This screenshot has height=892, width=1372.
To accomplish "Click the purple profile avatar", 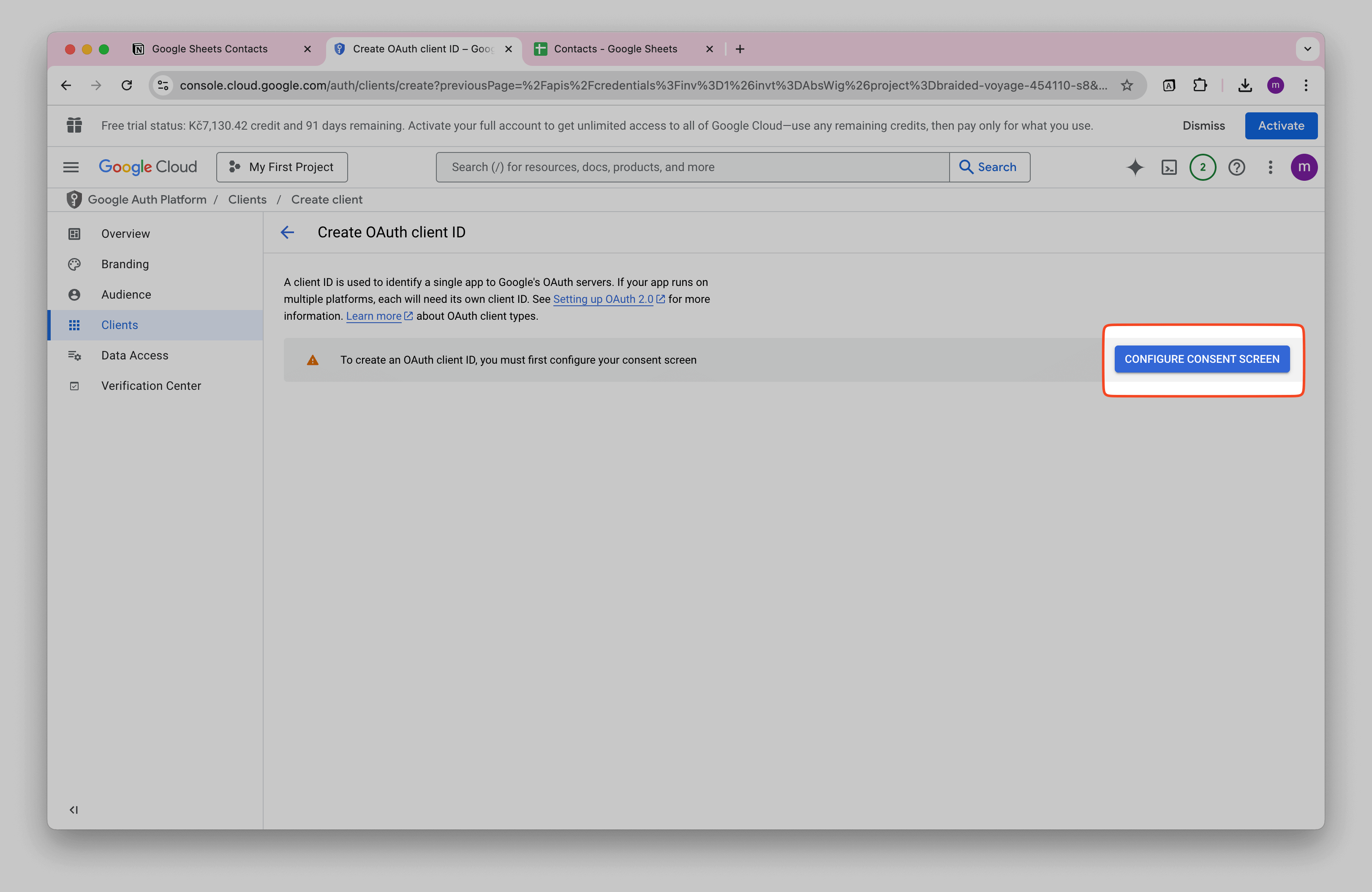I will (x=1304, y=167).
